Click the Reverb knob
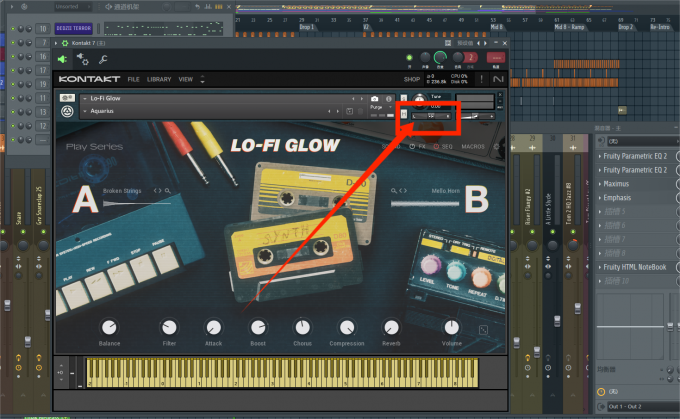680x419 pixels. coord(391,327)
